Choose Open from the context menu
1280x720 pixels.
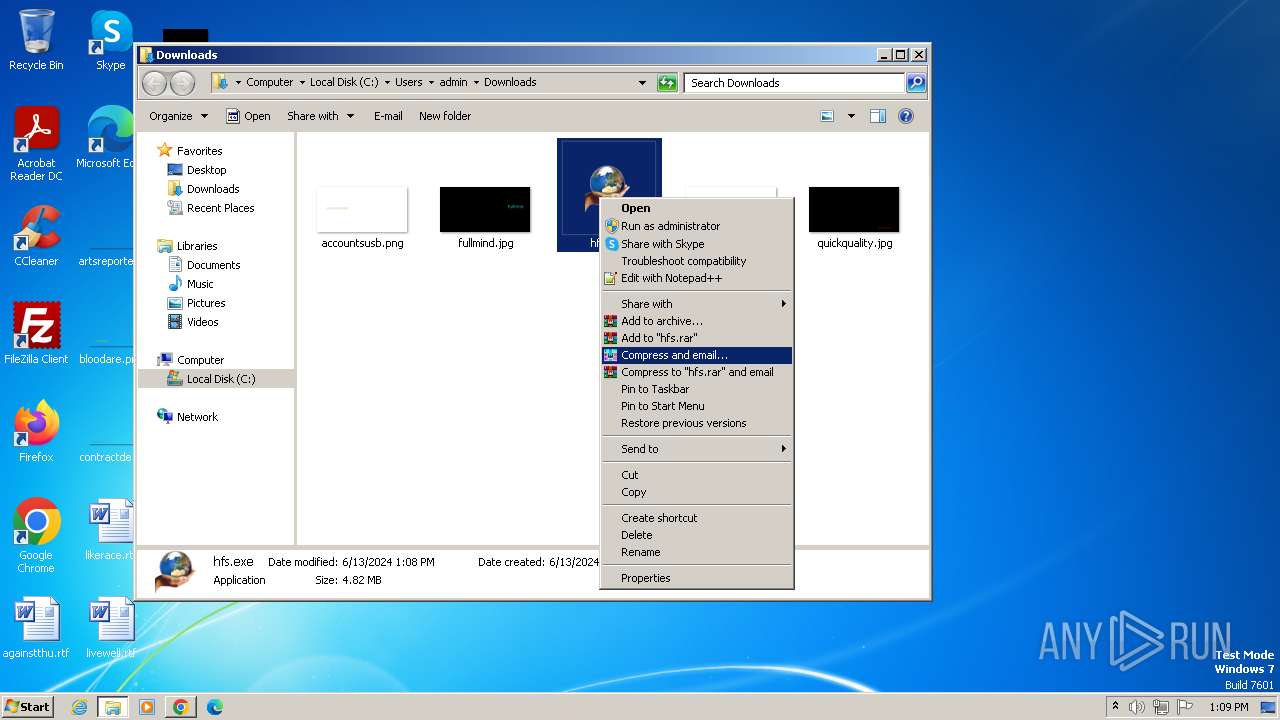tap(696, 208)
